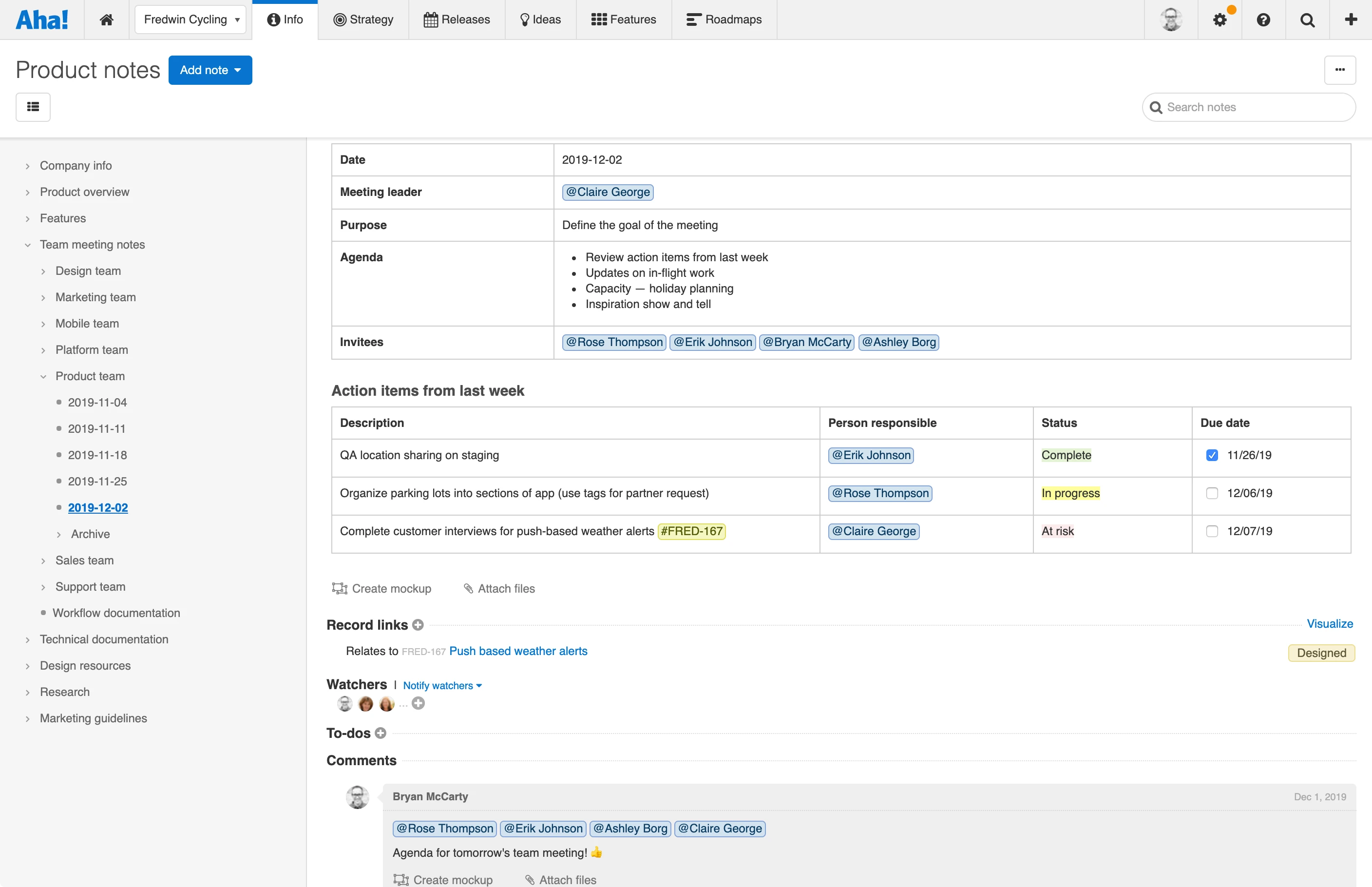
Task: Uncheck the 11/26/19 due date checkbox
Action: tap(1212, 455)
